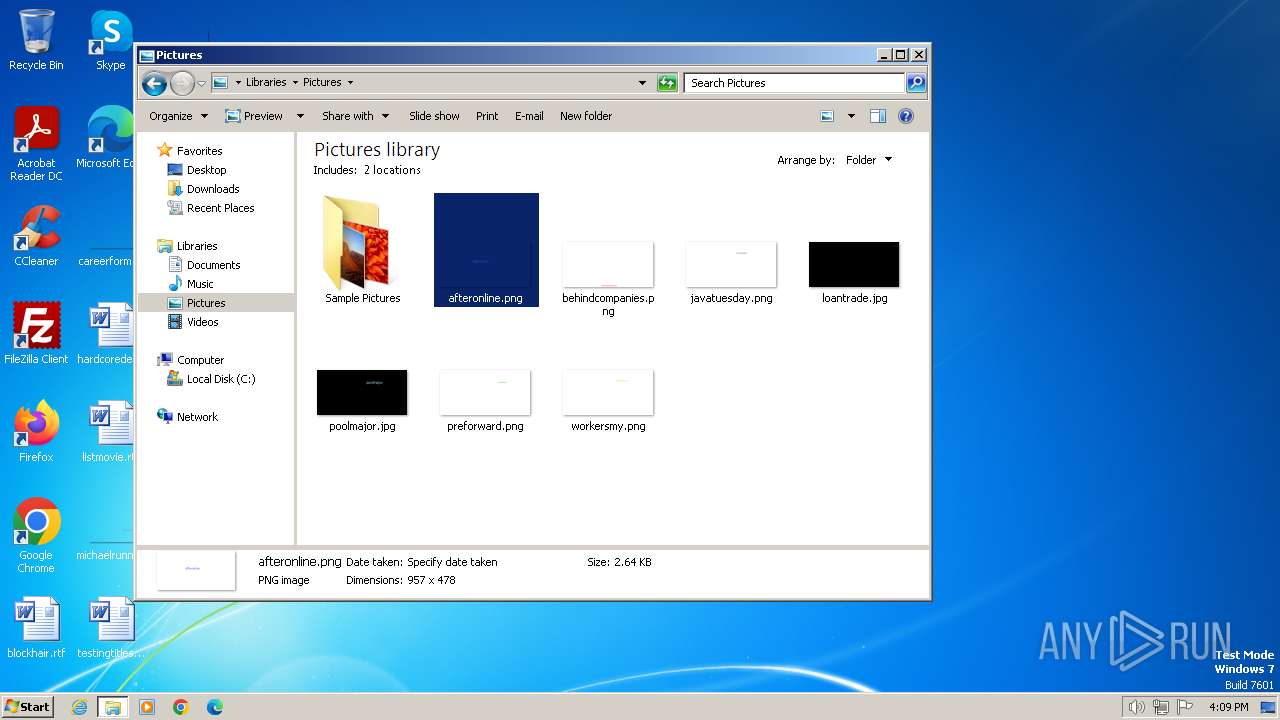Open Microsoft Edge from the taskbar

tap(214, 707)
